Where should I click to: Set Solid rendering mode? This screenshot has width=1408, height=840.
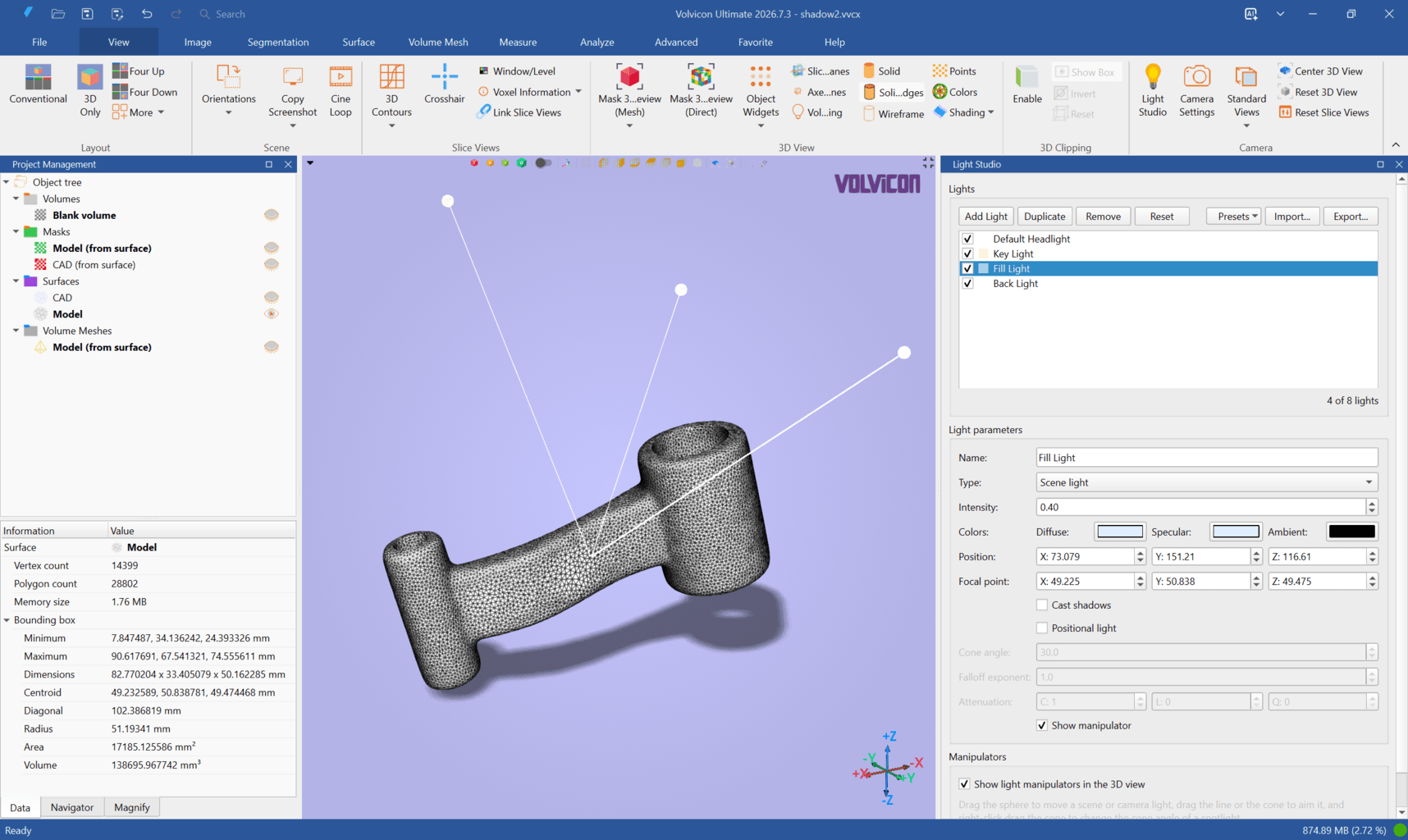click(x=882, y=71)
